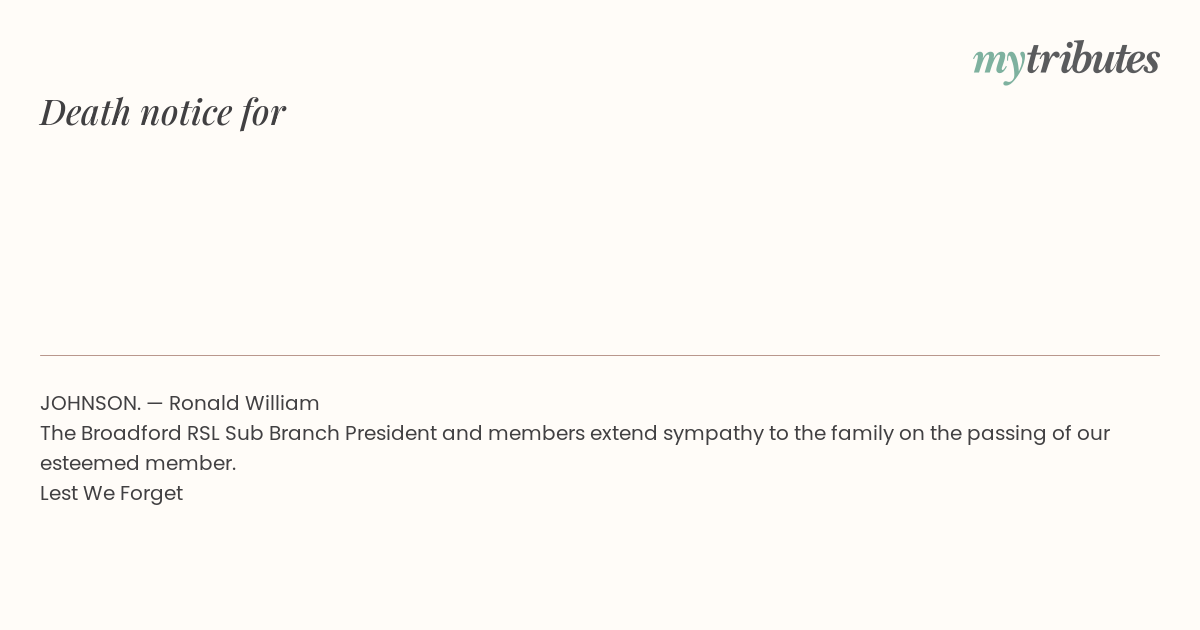Click the dark "tributes" part of the logo
The height and width of the screenshot is (630, 1200).
coord(1093,58)
